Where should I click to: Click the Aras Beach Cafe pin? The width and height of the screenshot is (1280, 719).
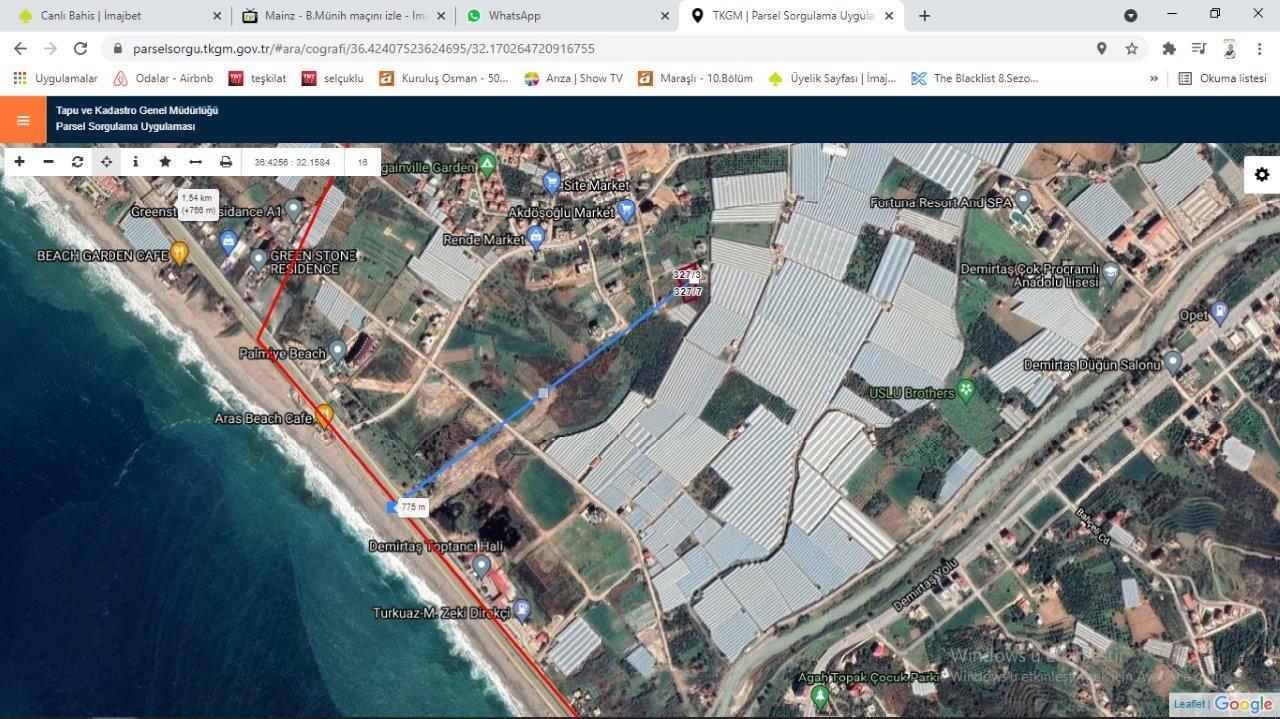[325, 415]
